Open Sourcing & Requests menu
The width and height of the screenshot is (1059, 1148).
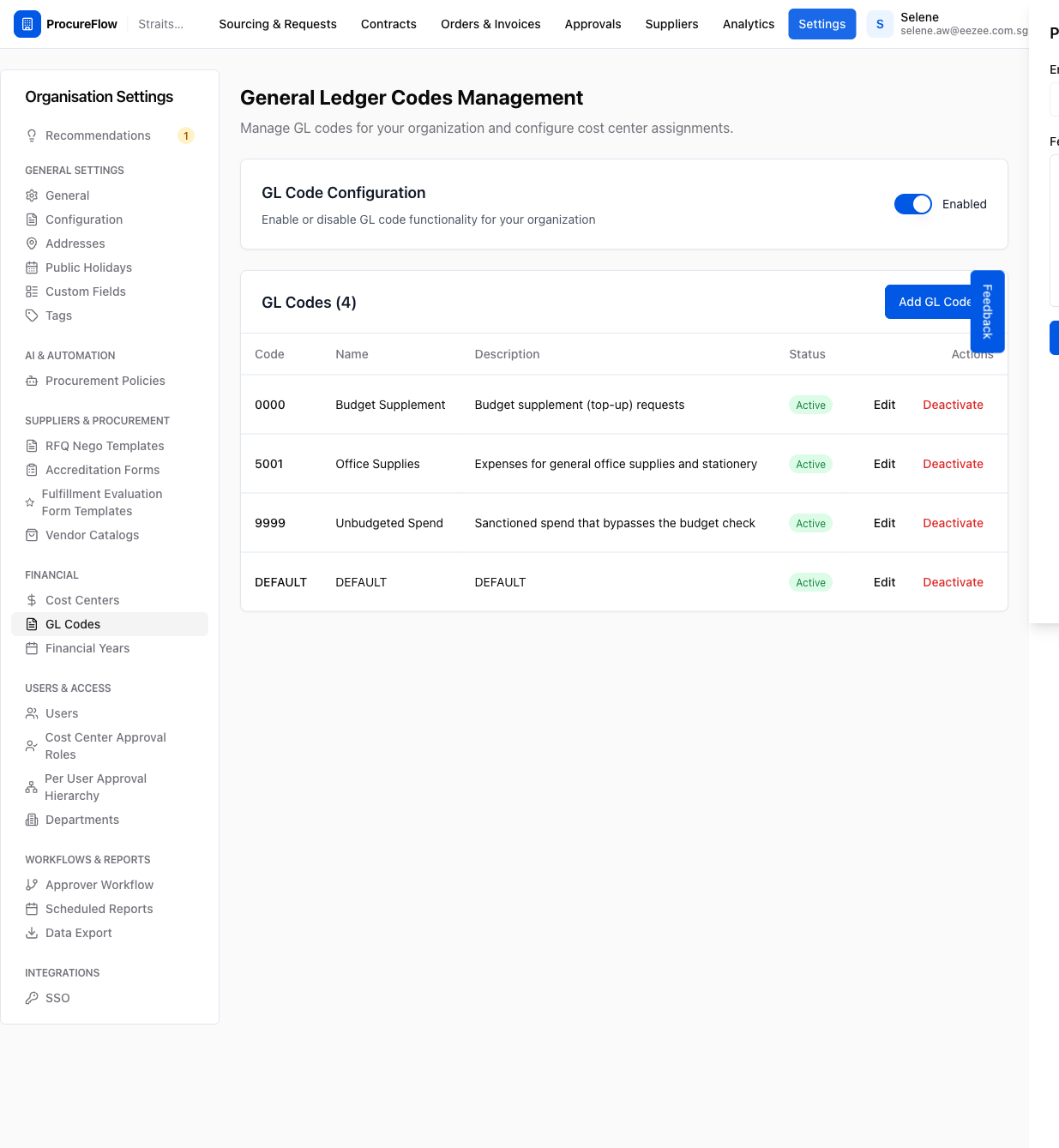278,24
